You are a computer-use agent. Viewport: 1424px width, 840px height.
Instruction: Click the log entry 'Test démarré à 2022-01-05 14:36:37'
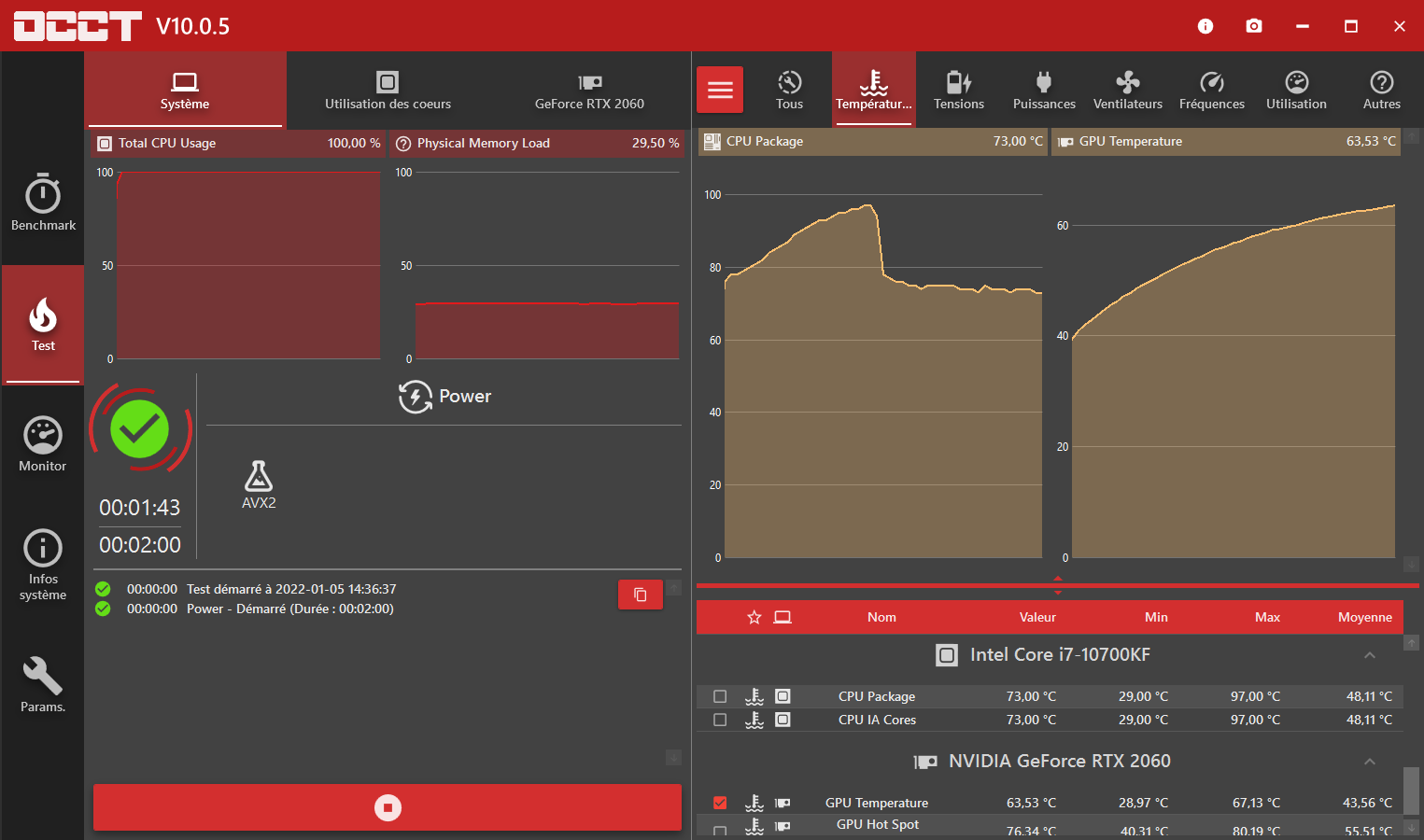pyautogui.click(x=291, y=589)
